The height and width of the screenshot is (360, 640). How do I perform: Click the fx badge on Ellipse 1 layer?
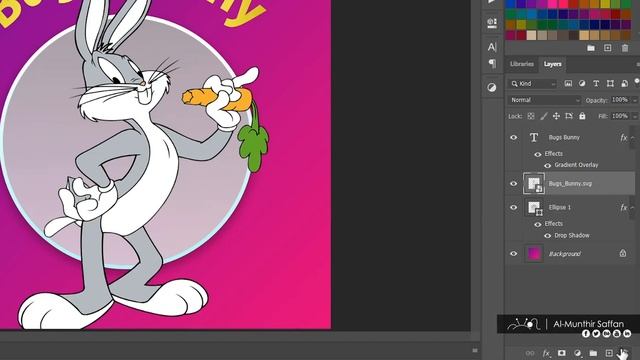623,208
